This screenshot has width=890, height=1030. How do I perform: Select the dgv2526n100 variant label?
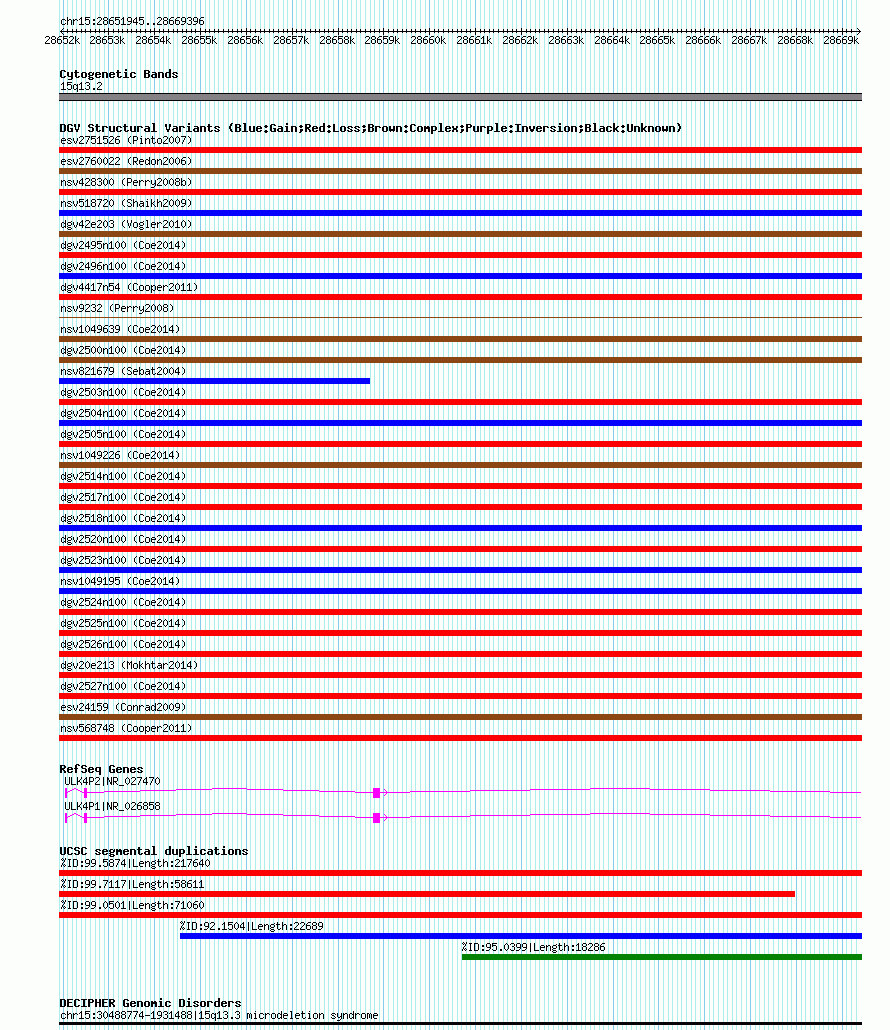(123, 644)
